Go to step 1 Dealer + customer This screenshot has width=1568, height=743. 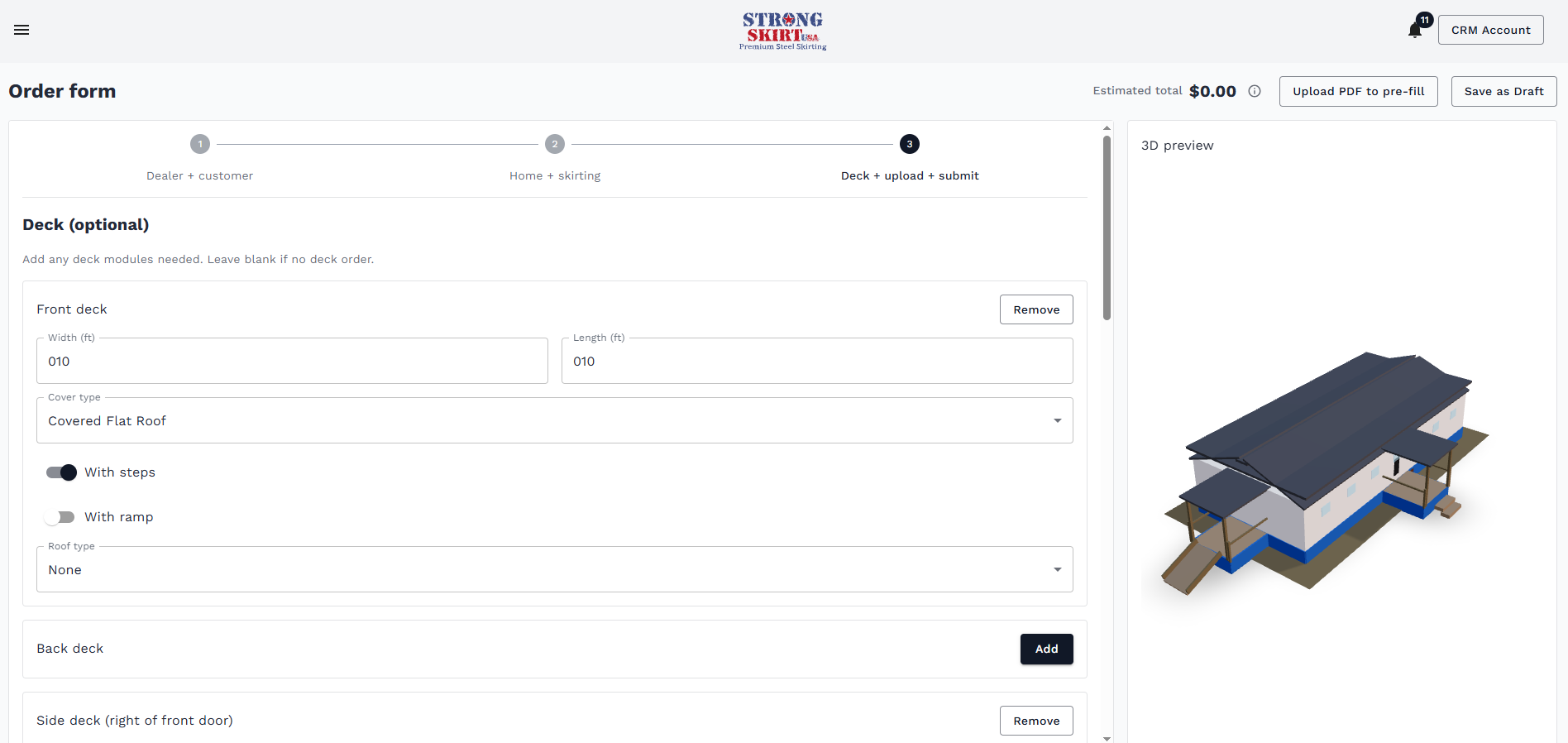coord(200,157)
